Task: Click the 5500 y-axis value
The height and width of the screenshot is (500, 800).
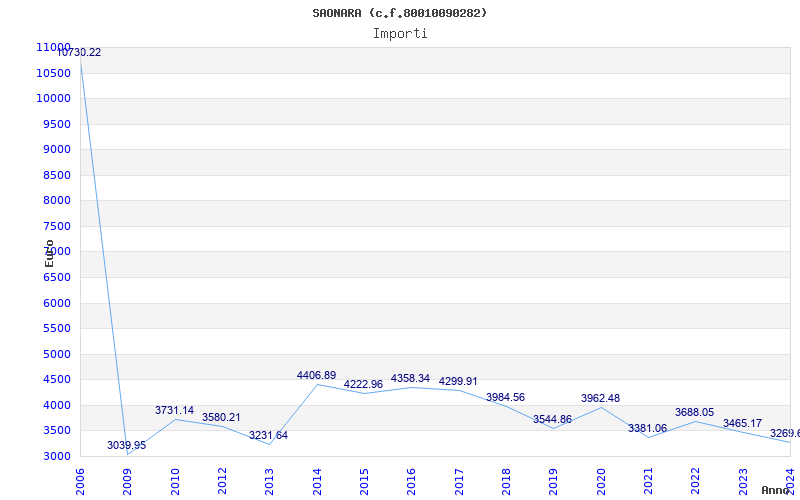Action: click(57, 329)
